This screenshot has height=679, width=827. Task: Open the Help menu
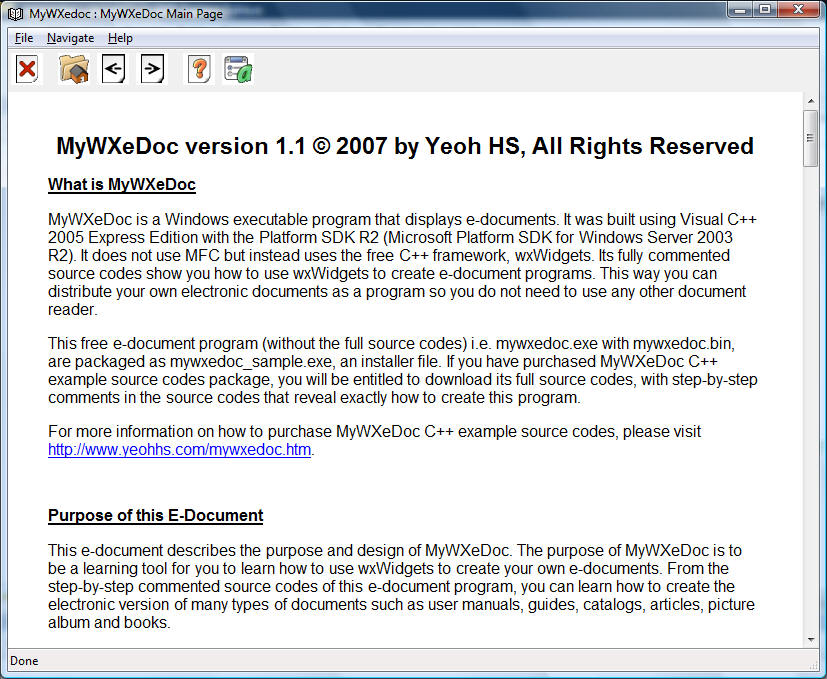click(x=120, y=38)
